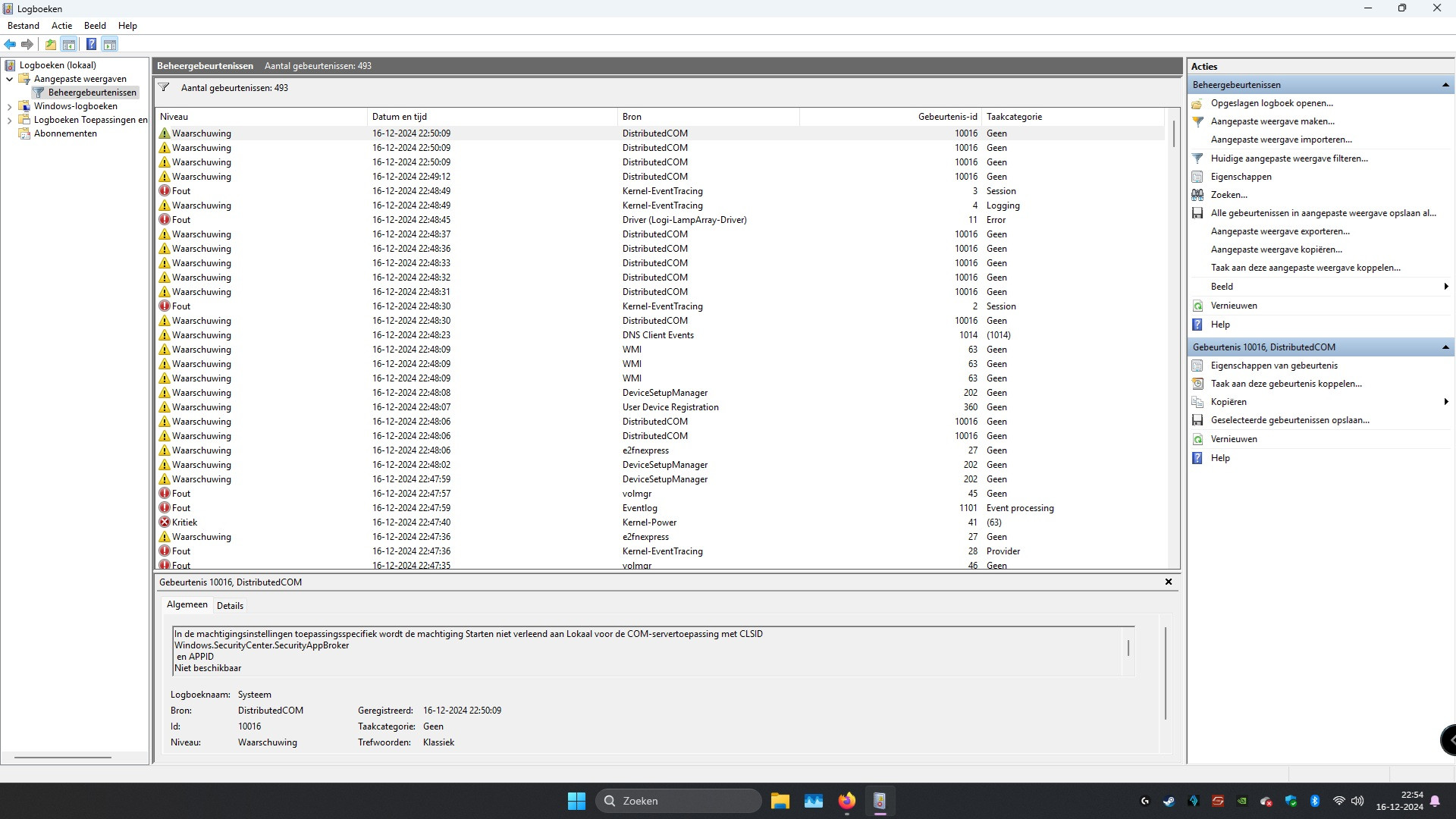Collapse the Beheergebeurtenissen actions section
This screenshot has width=1456, height=819.
coord(1445,85)
